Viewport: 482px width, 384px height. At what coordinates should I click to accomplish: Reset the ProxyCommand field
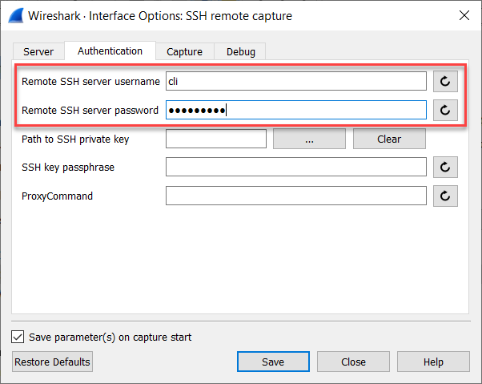point(445,196)
